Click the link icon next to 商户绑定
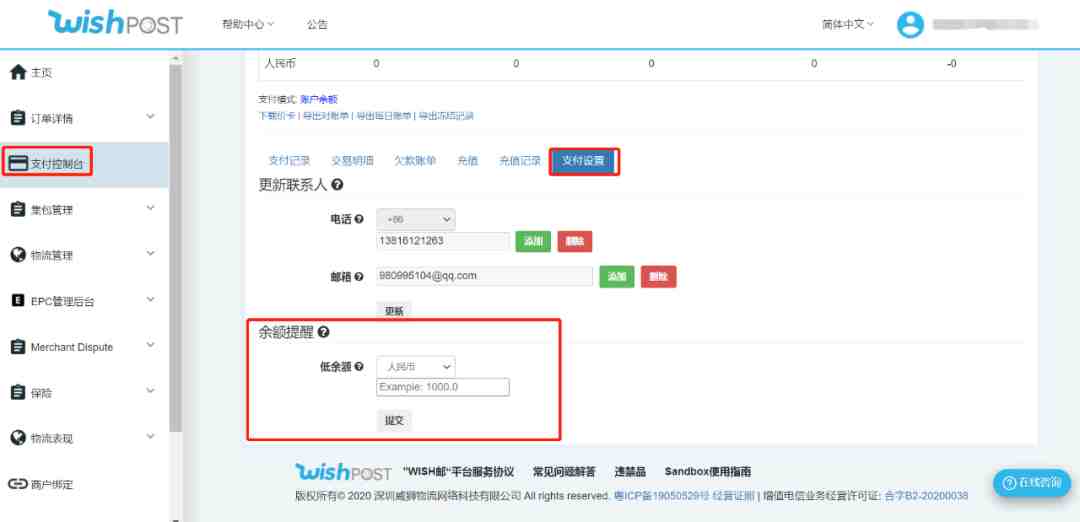This screenshot has height=522, width=1080. point(17,484)
